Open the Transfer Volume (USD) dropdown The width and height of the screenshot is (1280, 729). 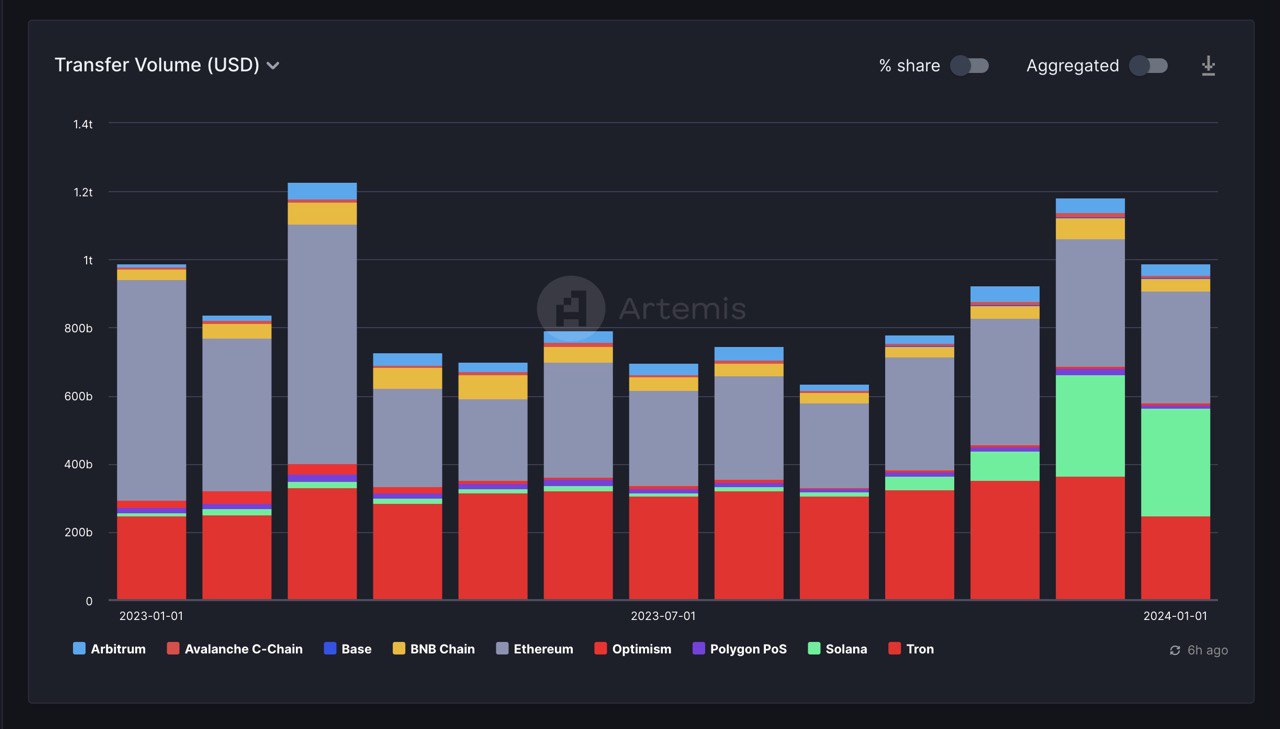pos(157,66)
